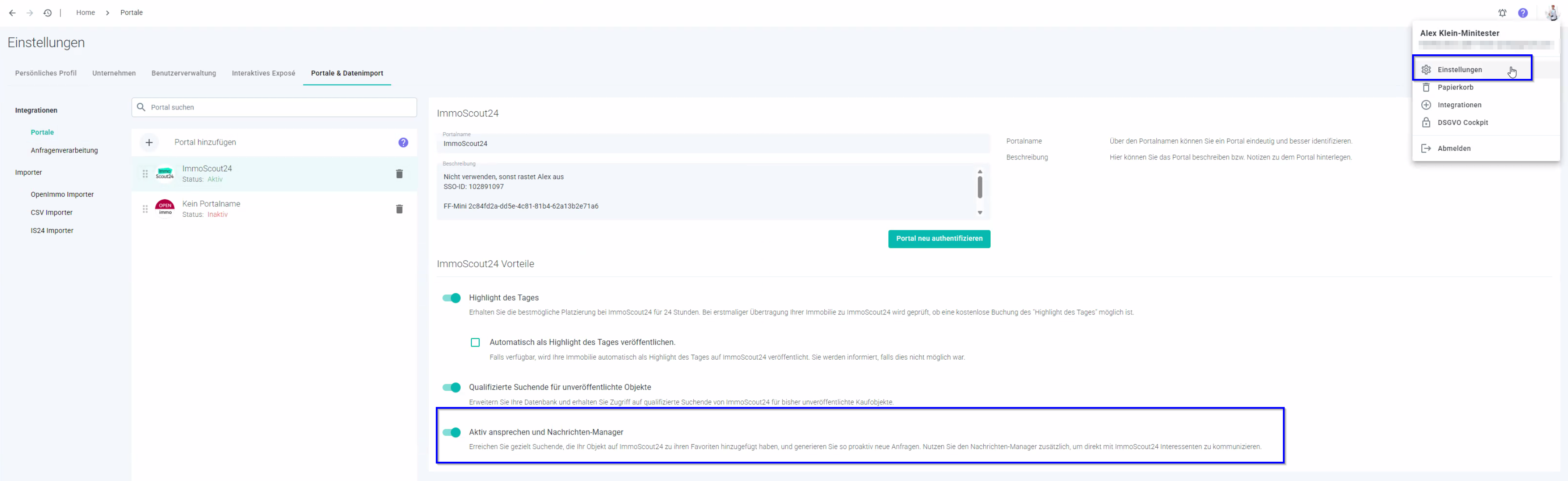Image resolution: width=1568 pixels, height=481 pixels.
Task: Click the Portal hinzufügen label
Action: (205, 142)
